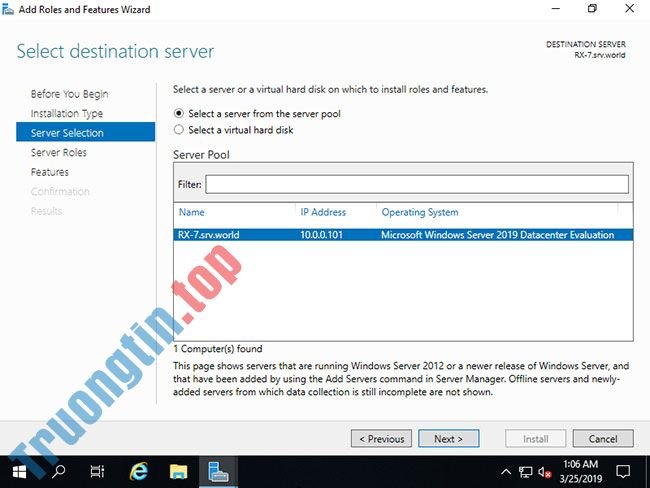Viewport: 650px width, 488px height.
Task: Select the RX-7.srv.world server row
Action: coord(403,235)
